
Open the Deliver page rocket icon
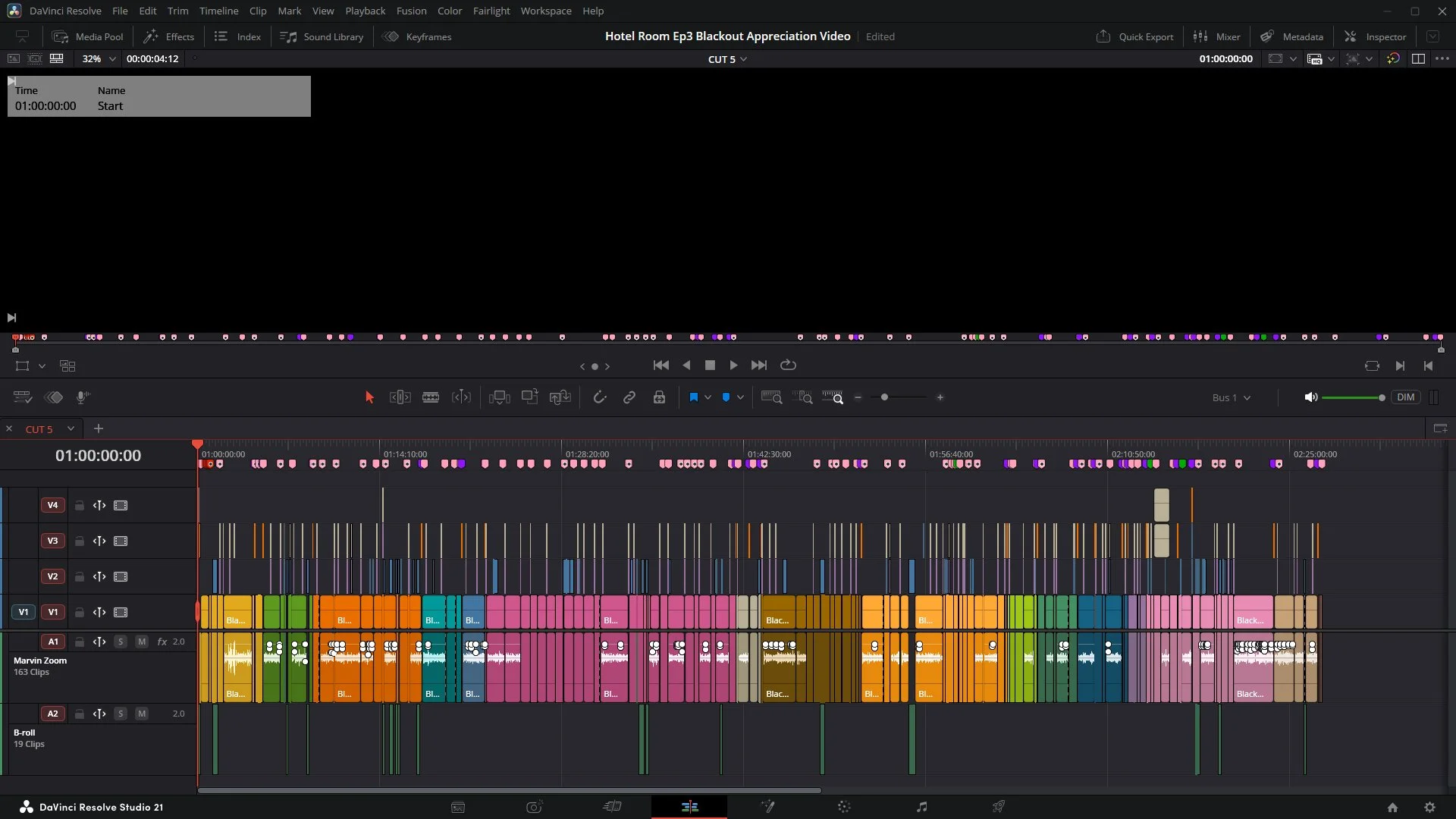click(x=999, y=807)
